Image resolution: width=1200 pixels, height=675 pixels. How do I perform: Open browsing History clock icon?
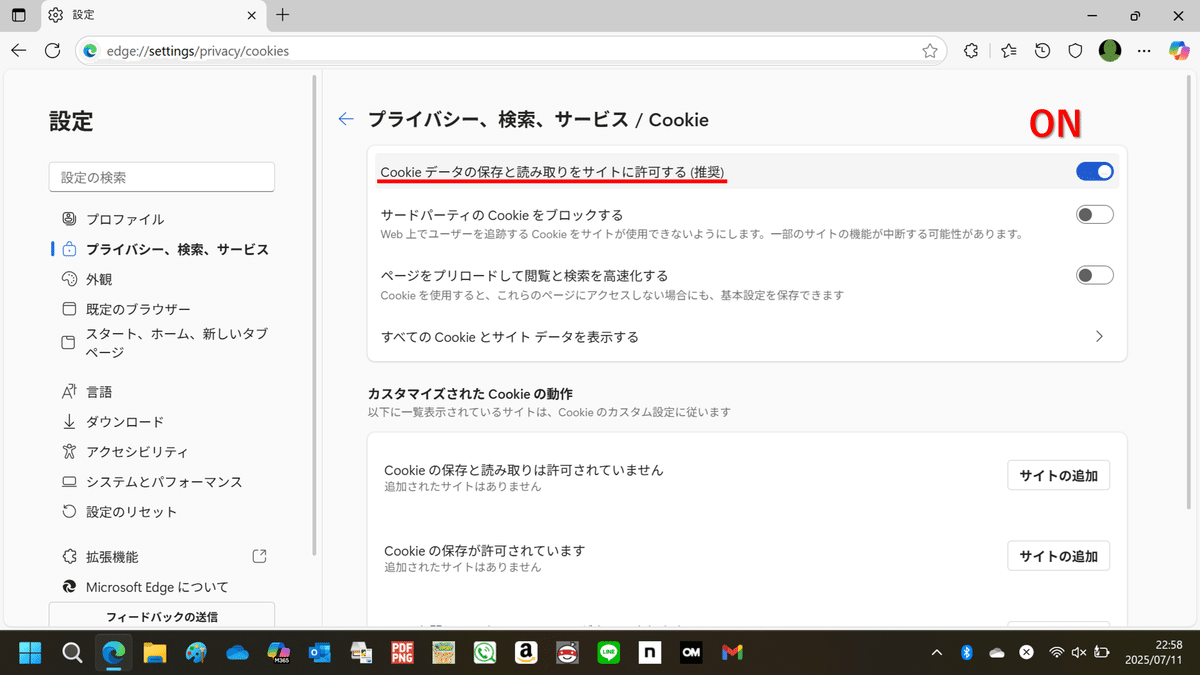coord(1042,50)
